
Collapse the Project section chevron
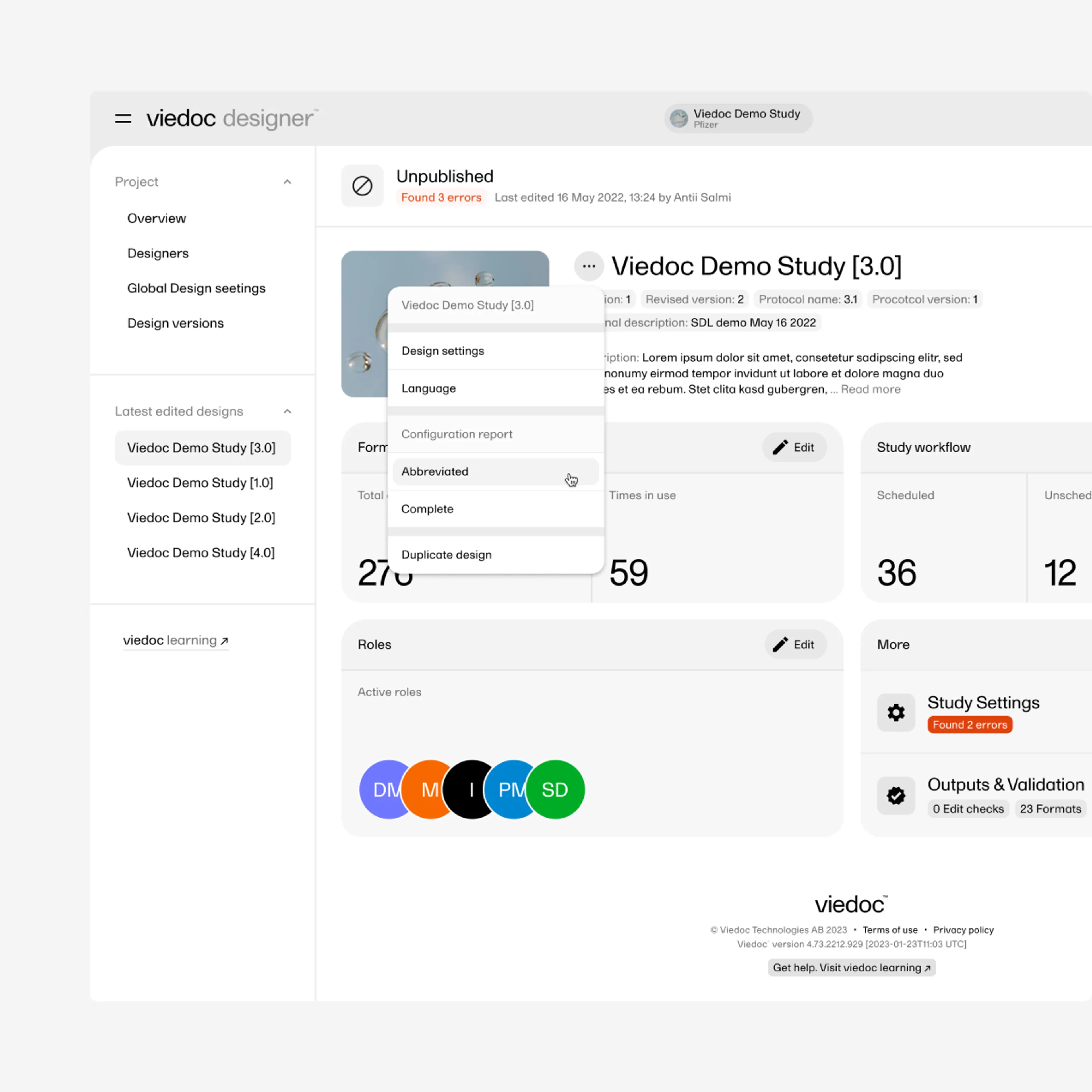[287, 182]
